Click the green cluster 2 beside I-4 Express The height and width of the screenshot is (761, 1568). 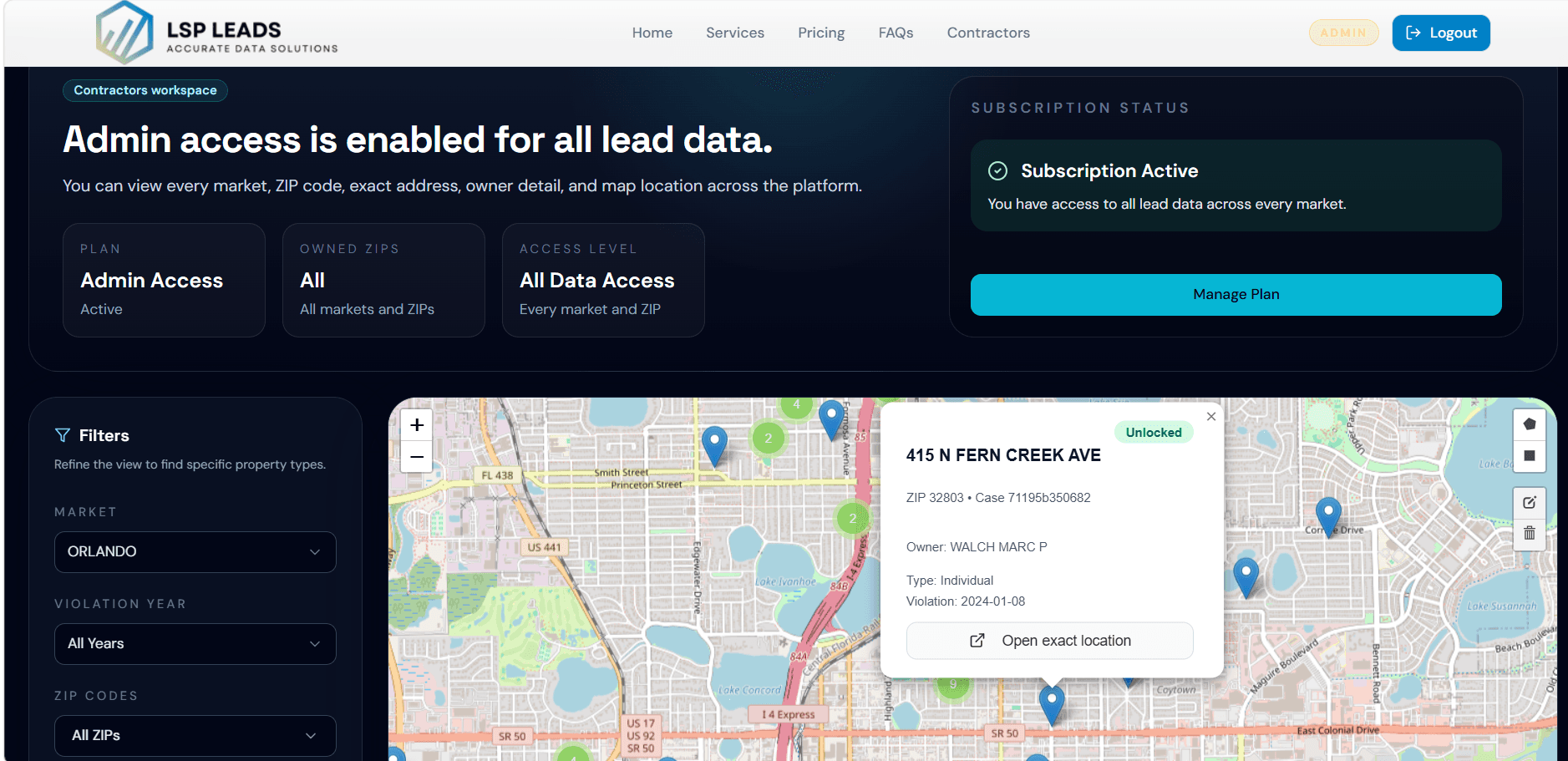pos(853,519)
